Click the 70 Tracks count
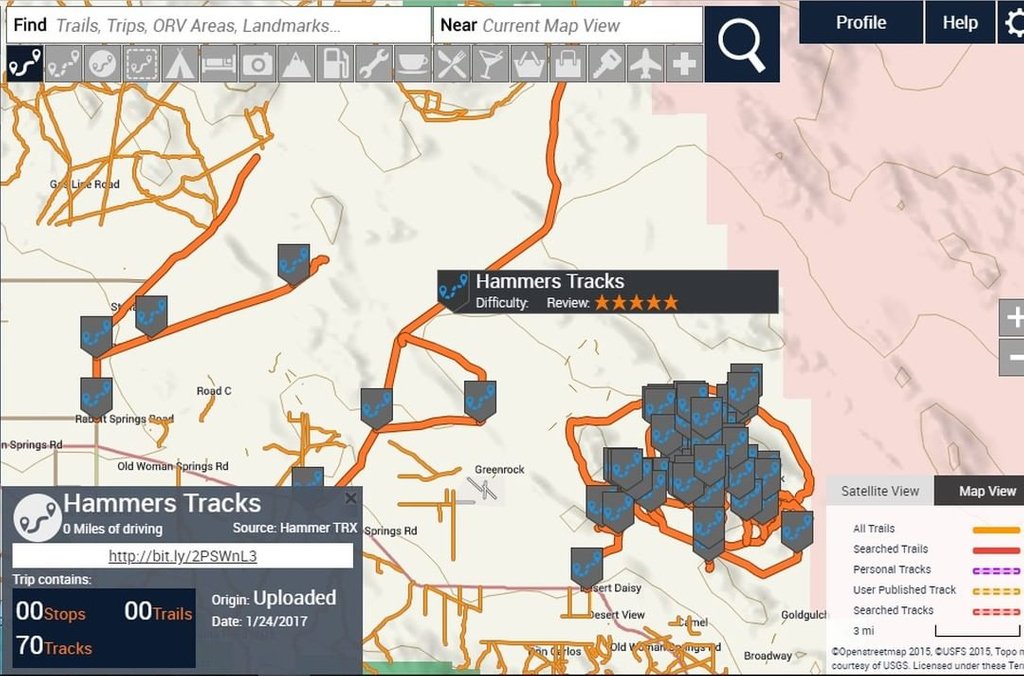This screenshot has height=676, width=1024. click(x=54, y=646)
